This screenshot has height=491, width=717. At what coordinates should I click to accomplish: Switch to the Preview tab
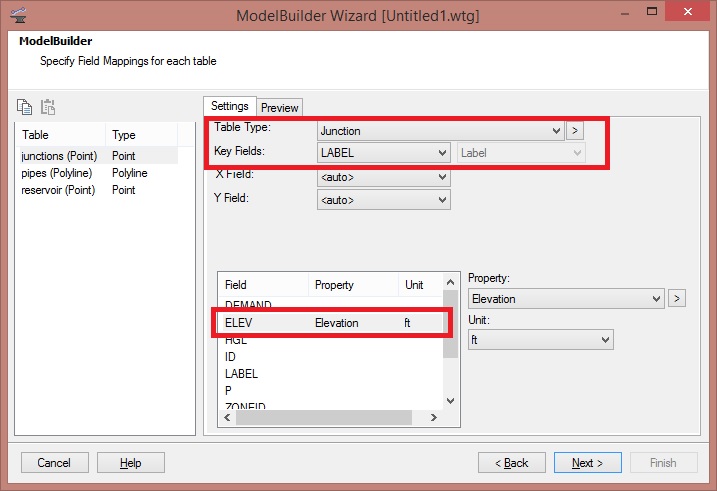pos(279,108)
